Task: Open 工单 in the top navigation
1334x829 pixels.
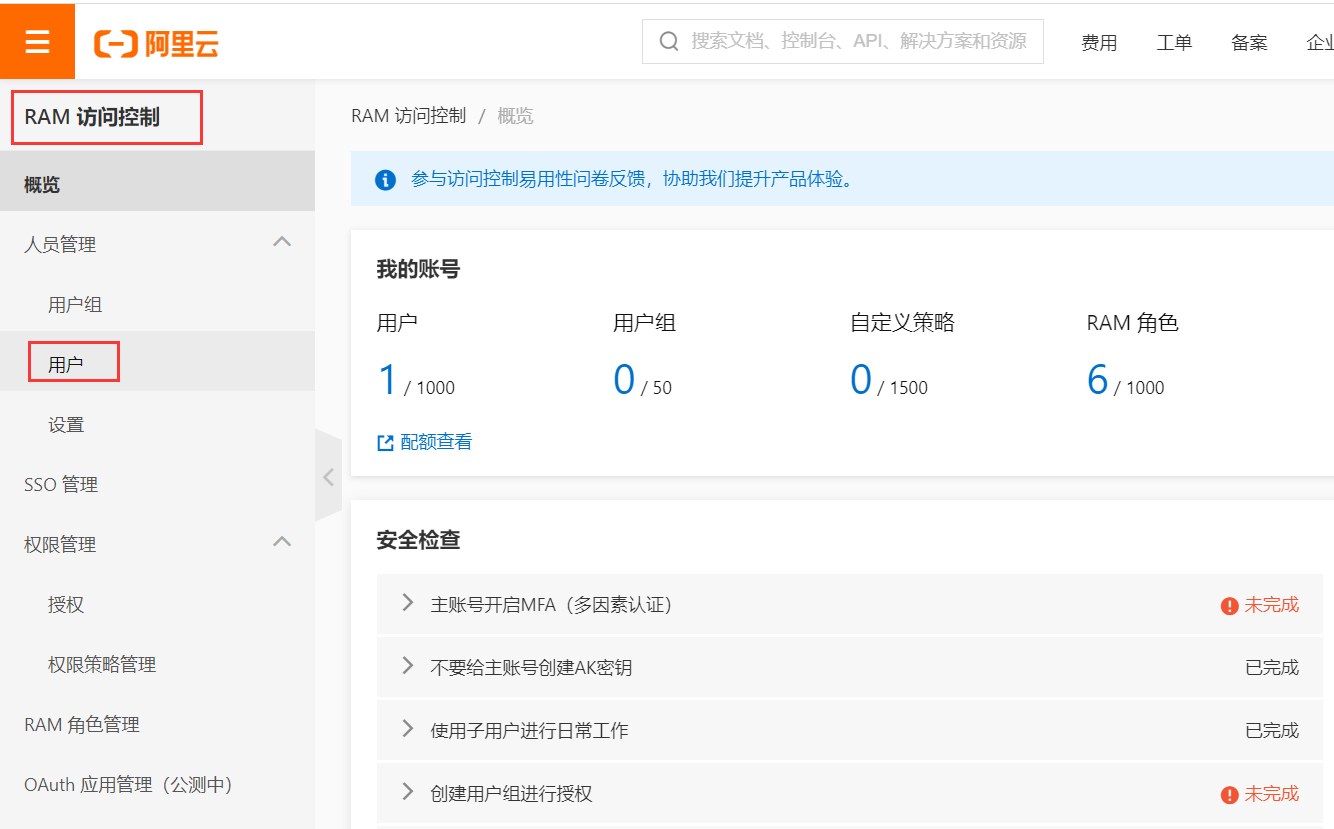Action: (1174, 41)
